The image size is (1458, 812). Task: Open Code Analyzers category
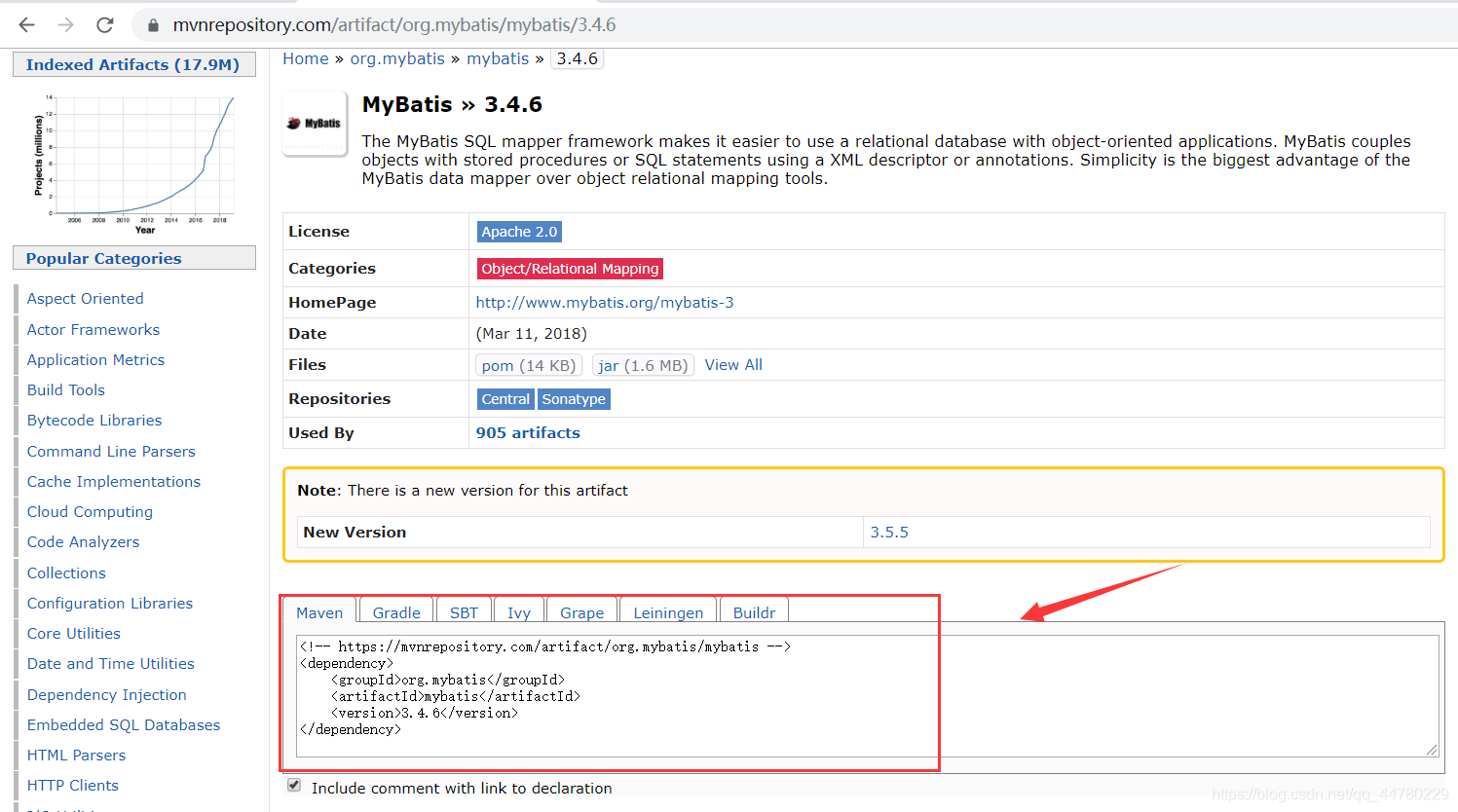[83, 542]
